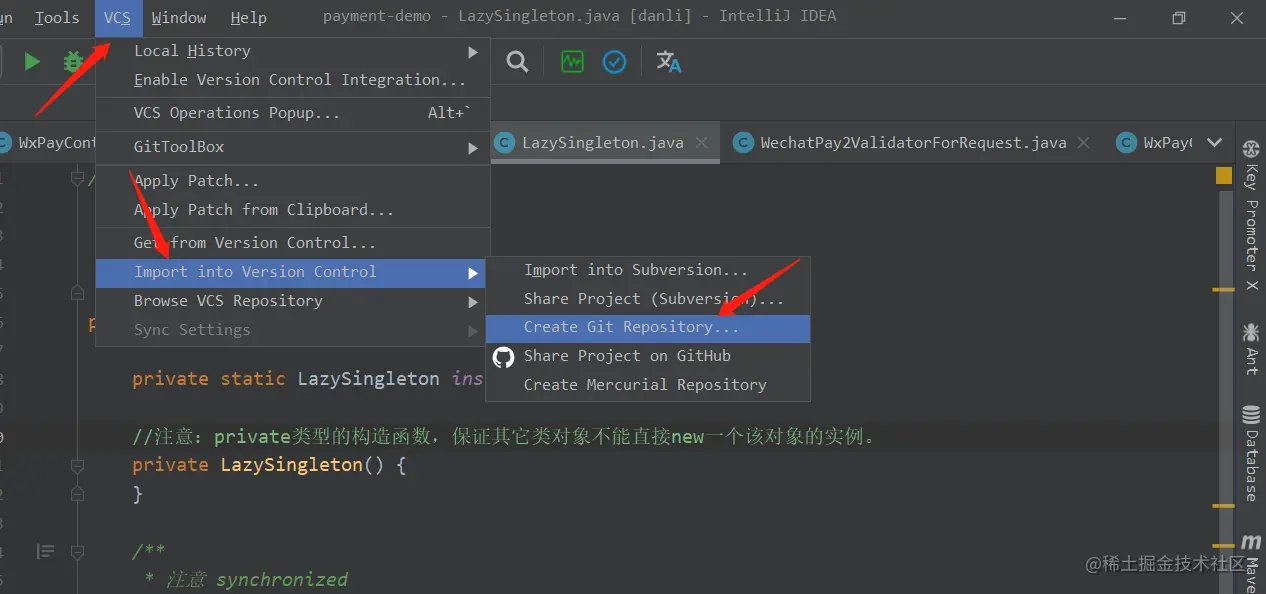Choose VCS Operations Popup...
This screenshot has height=594, width=1266.
[292, 113]
